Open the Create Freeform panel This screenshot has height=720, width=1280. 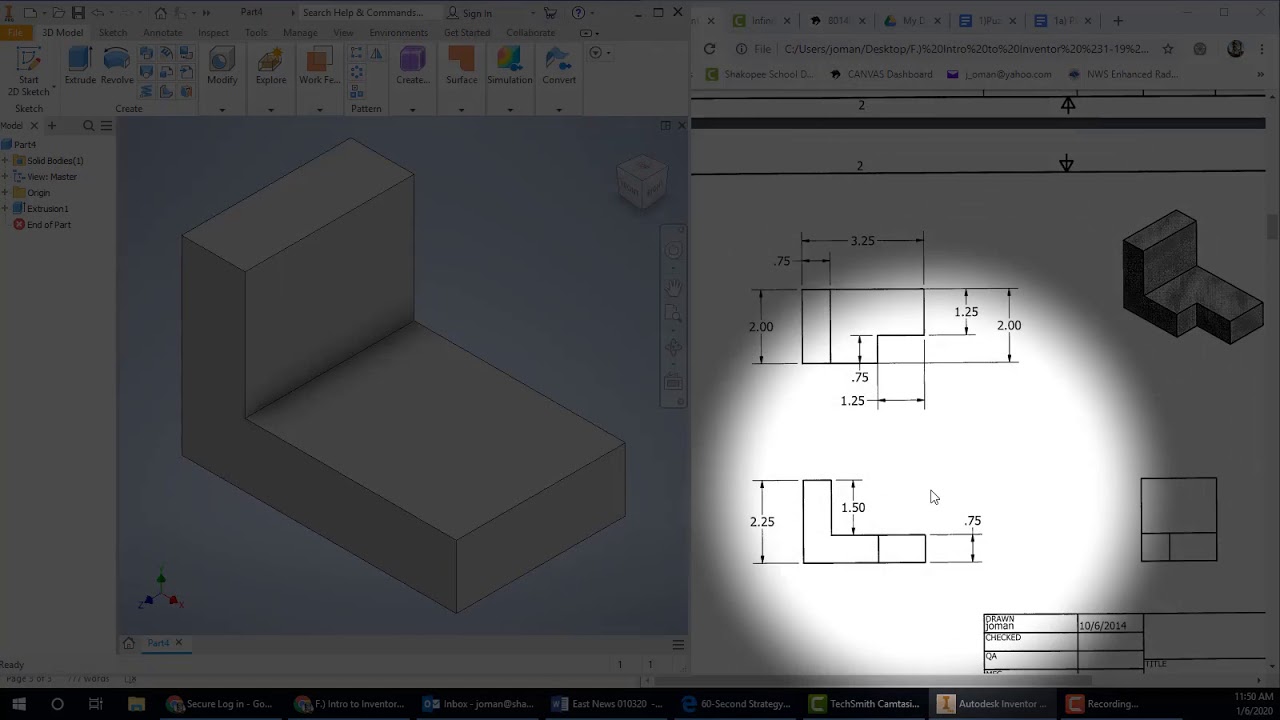click(412, 67)
